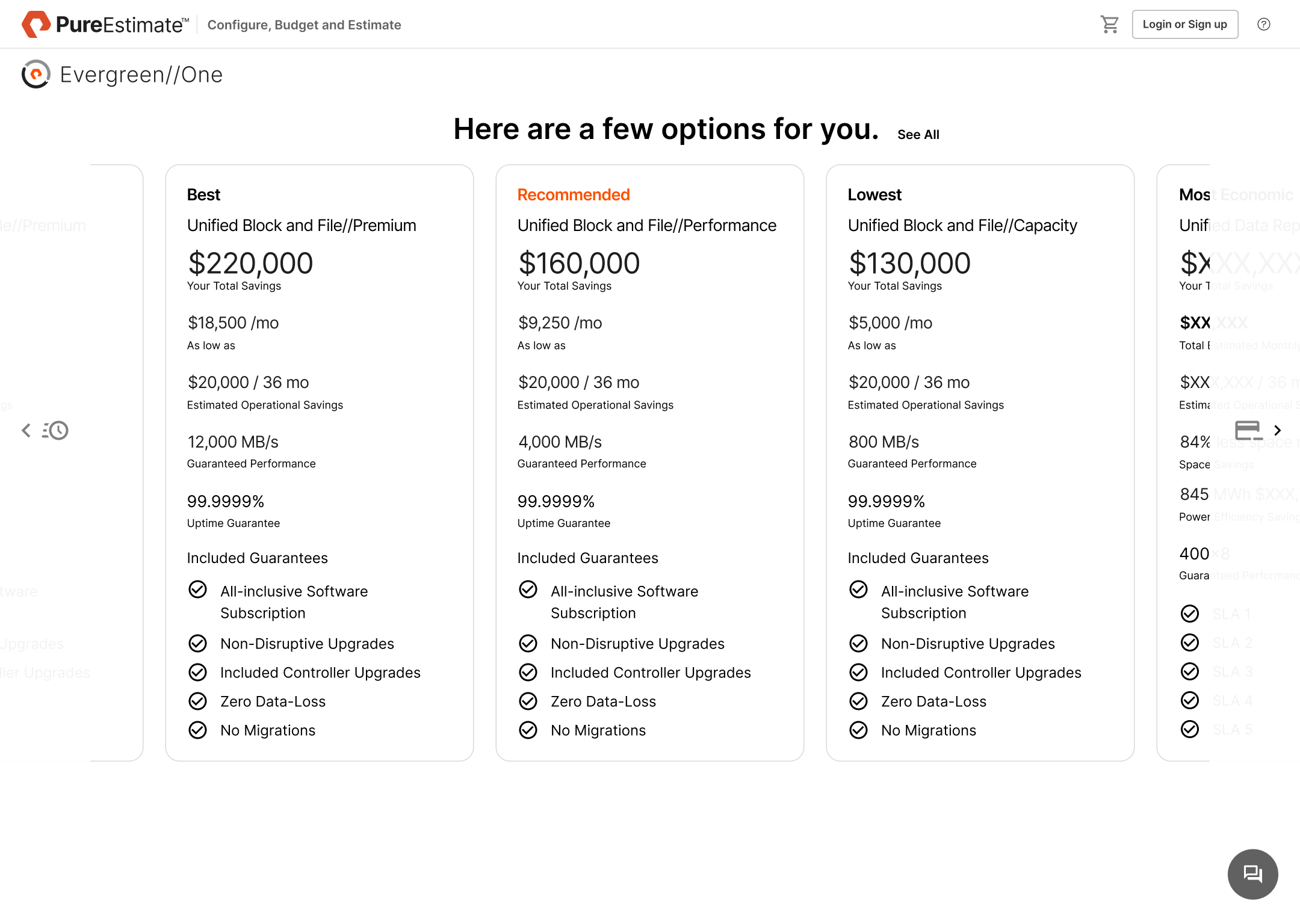The height and width of the screenshot is (924, 1300).
Task: Open the shopping cart
Action: (1109, 25)
